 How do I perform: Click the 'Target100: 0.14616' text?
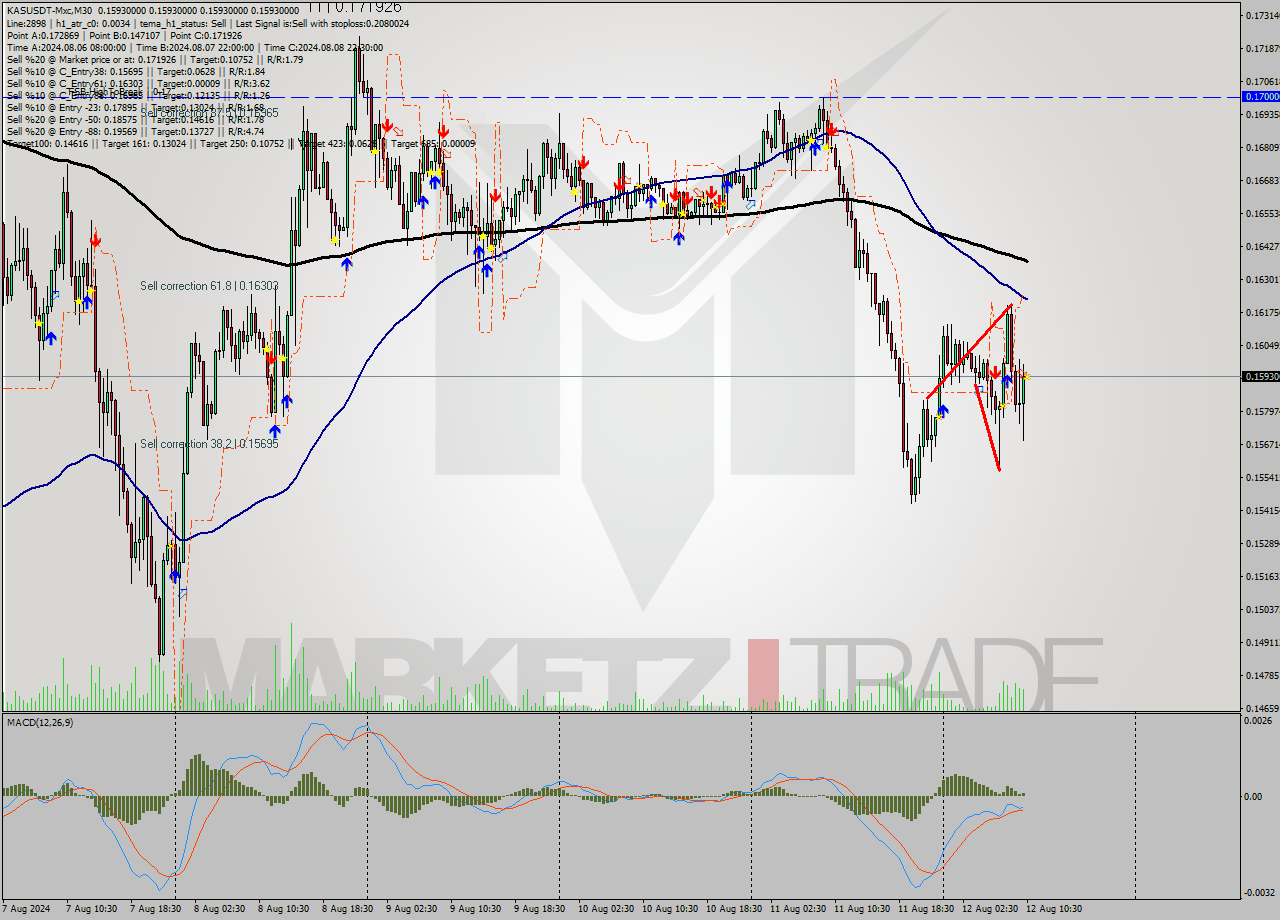pyautogui.click(x=46, y=143)
